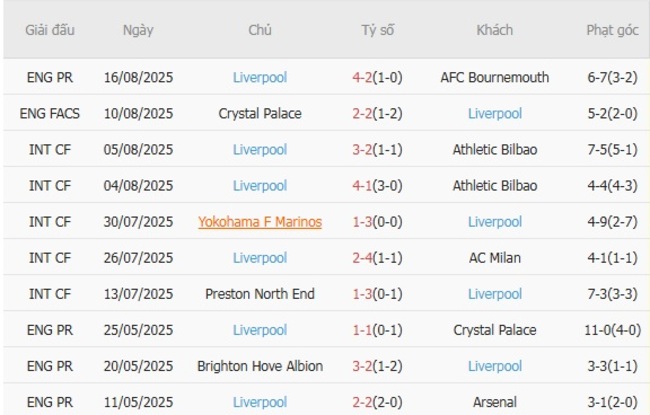Click the "Ngày" column header
This screenshot has height=415, width=650.
138,30
